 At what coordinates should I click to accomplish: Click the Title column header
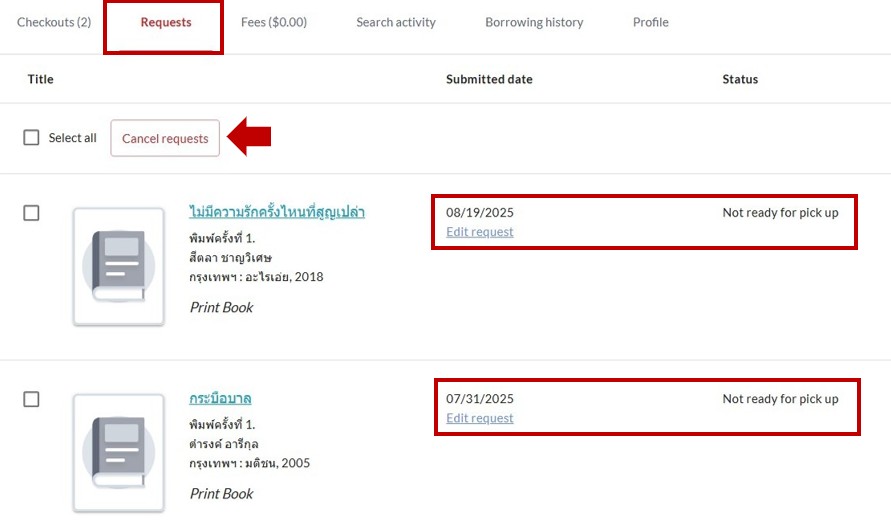point(41,79)
